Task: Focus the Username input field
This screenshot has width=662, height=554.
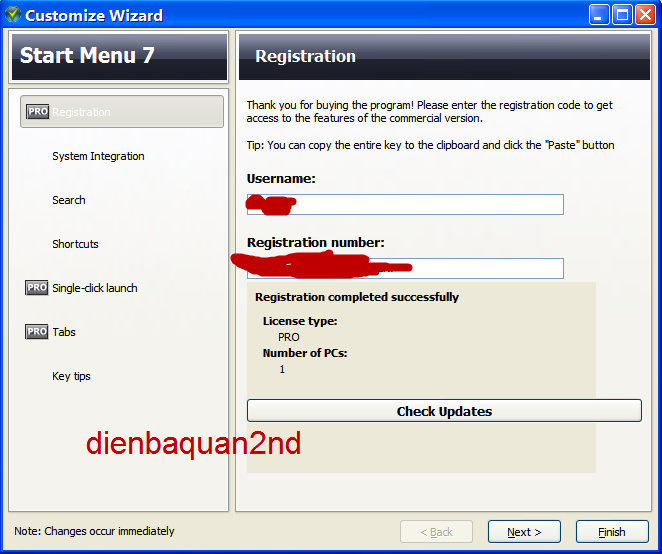Action: point(405,204)
